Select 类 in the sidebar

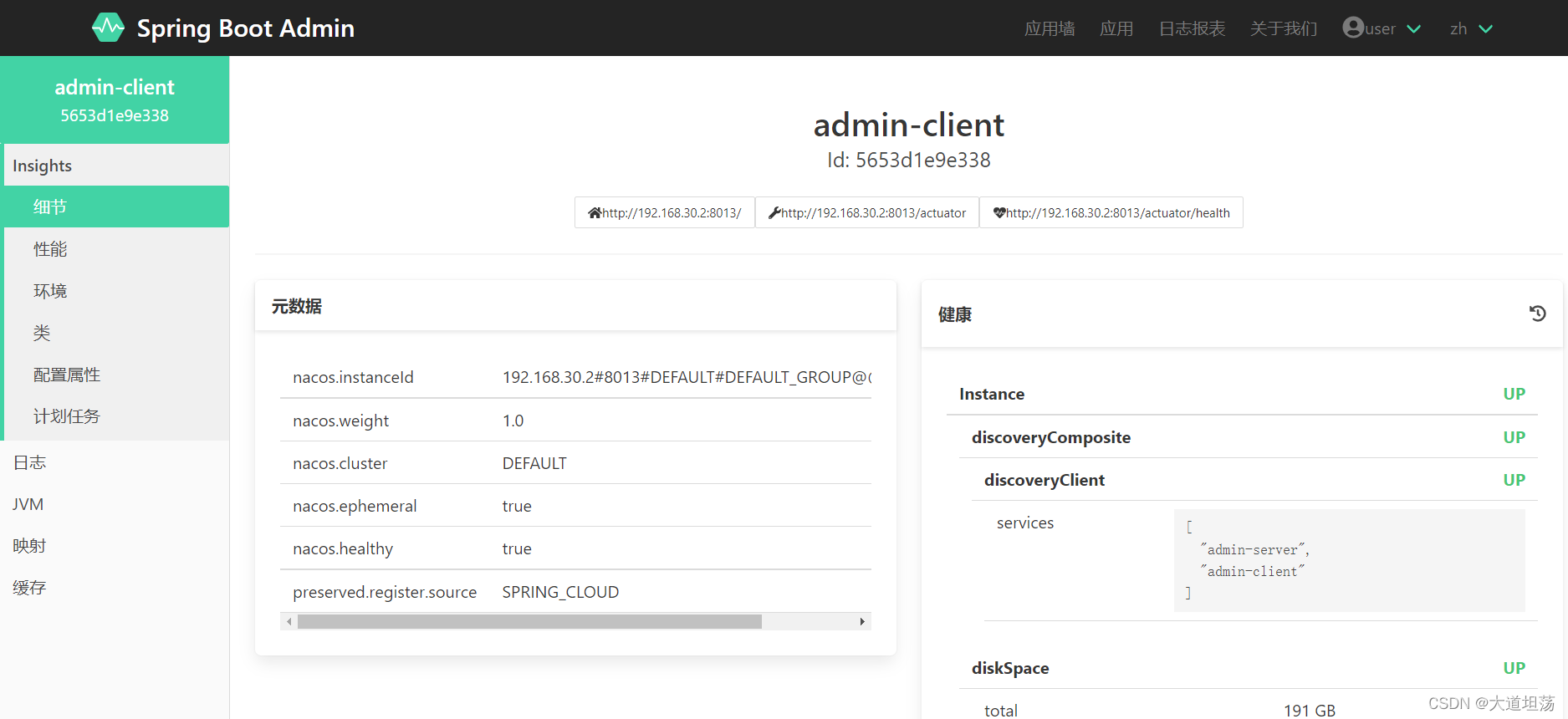pyautogui.click(x=116, y=332)
